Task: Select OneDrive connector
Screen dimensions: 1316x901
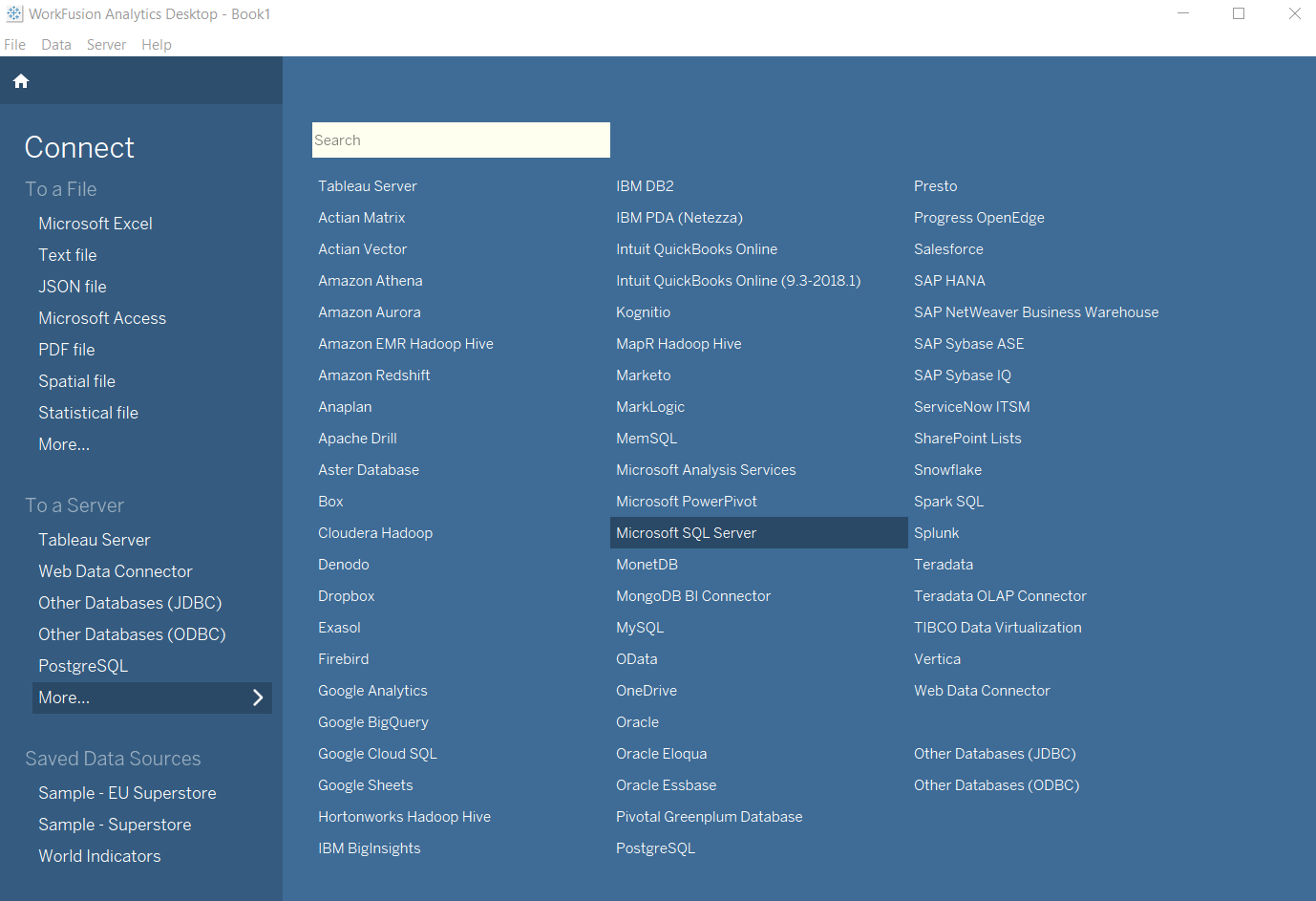Action: (647, 691)
